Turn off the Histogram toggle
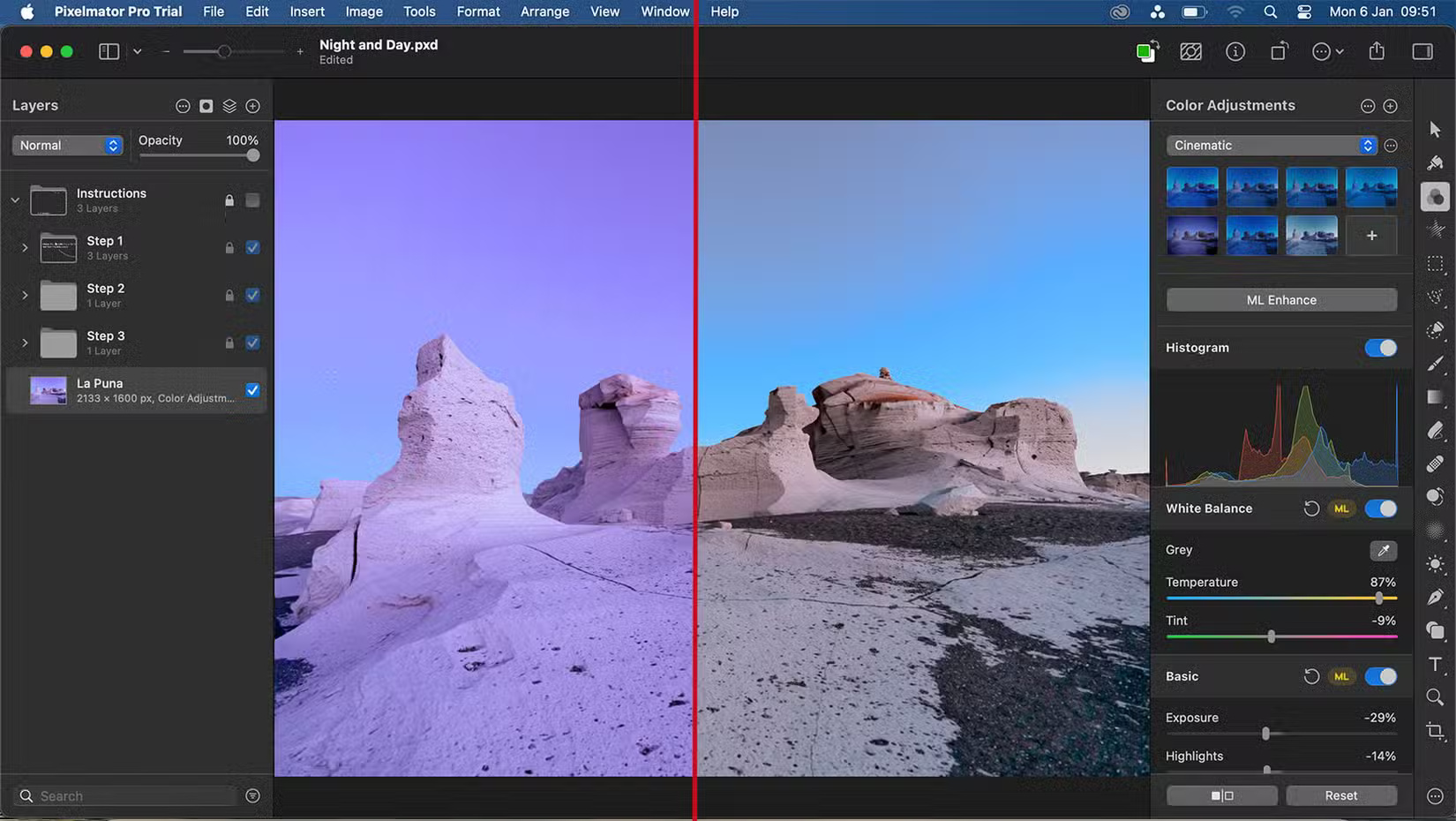 click(1380, 347)
